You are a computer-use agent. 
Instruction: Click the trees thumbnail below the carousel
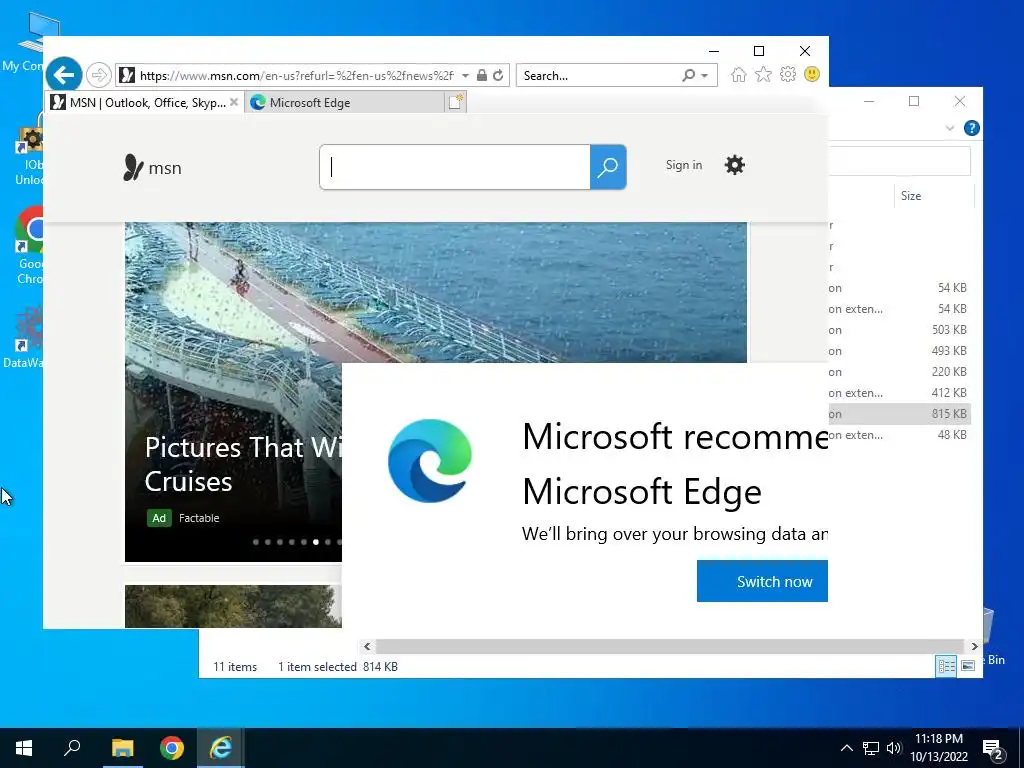point(233,607)
